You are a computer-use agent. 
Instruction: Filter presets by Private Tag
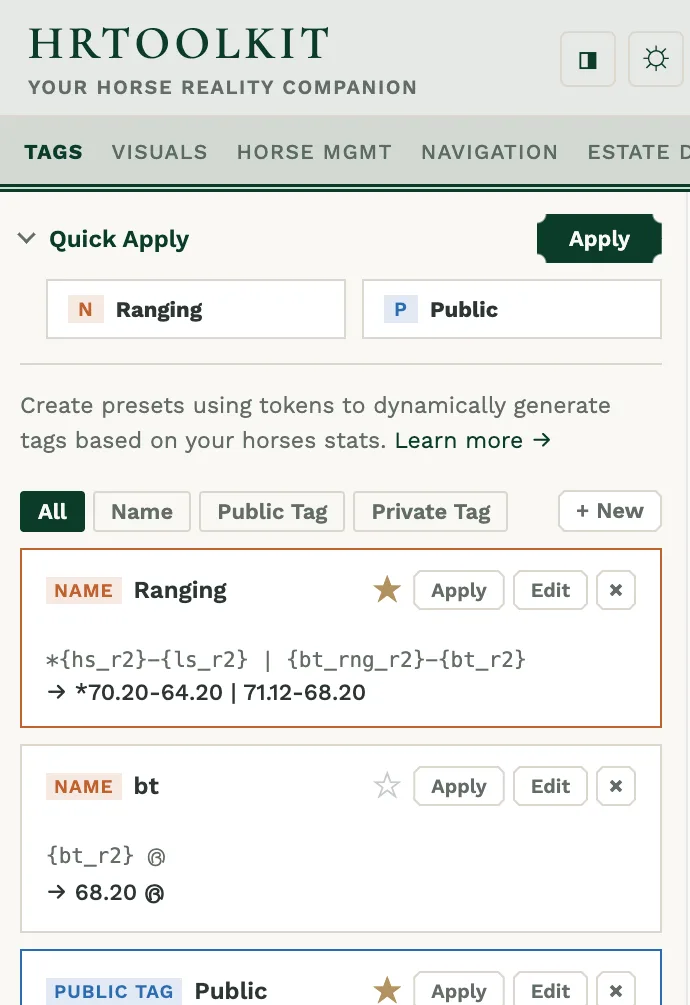pyautogui.click(x=431, y=511)
